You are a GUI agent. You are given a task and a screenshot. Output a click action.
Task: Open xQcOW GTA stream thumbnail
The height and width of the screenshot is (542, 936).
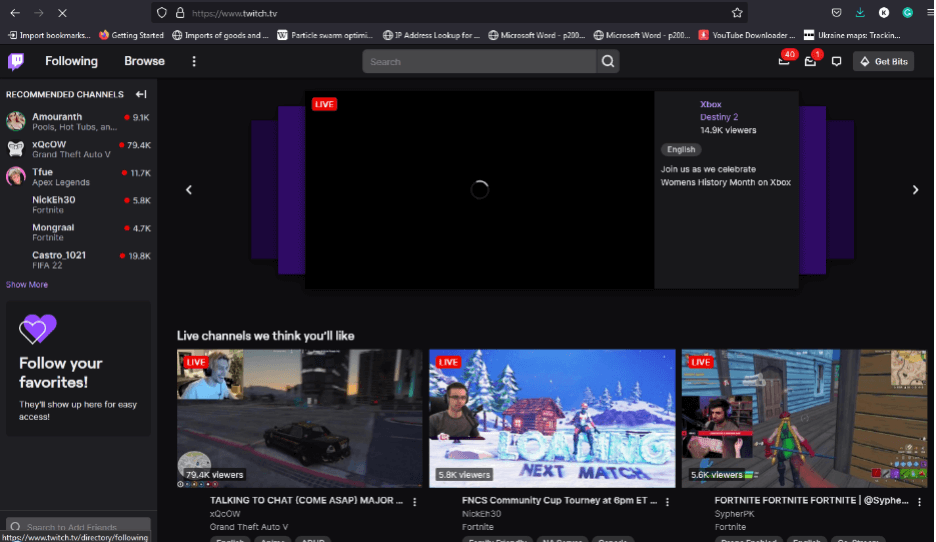(x=299, y=418)
